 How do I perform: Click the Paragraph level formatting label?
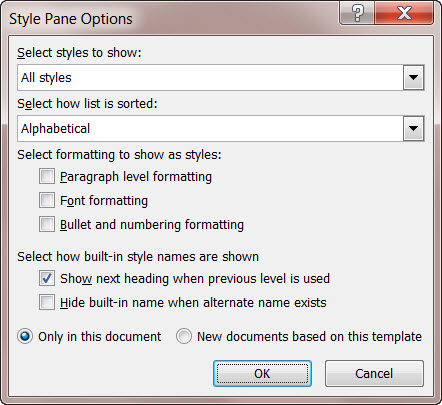[136, 177]
